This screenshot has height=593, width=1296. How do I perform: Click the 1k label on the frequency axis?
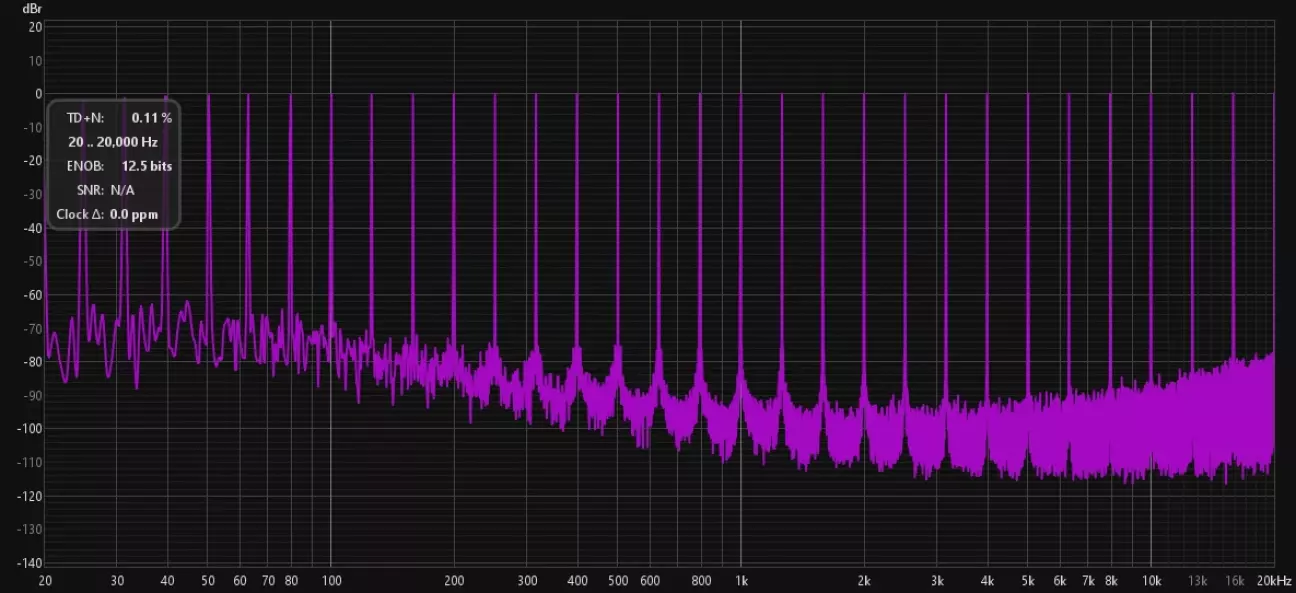point(741,581)
